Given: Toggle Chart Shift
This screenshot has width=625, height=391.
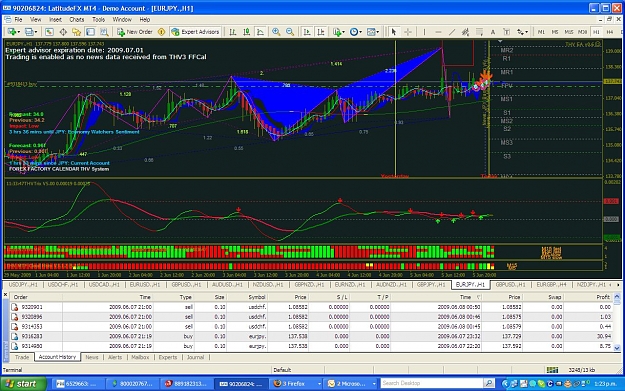Looking at the screenshot, I should click(x=320, y=32).
